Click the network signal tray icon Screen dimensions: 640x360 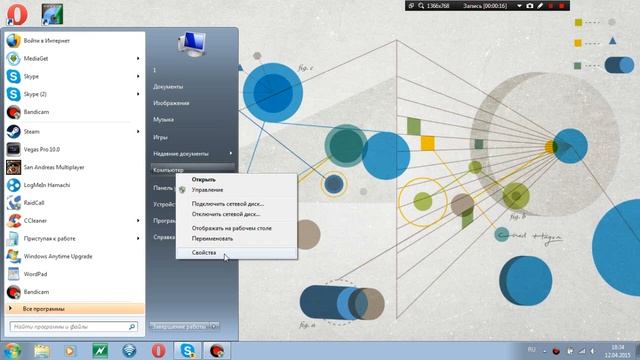pyautogui.click(x=582, y=351)
